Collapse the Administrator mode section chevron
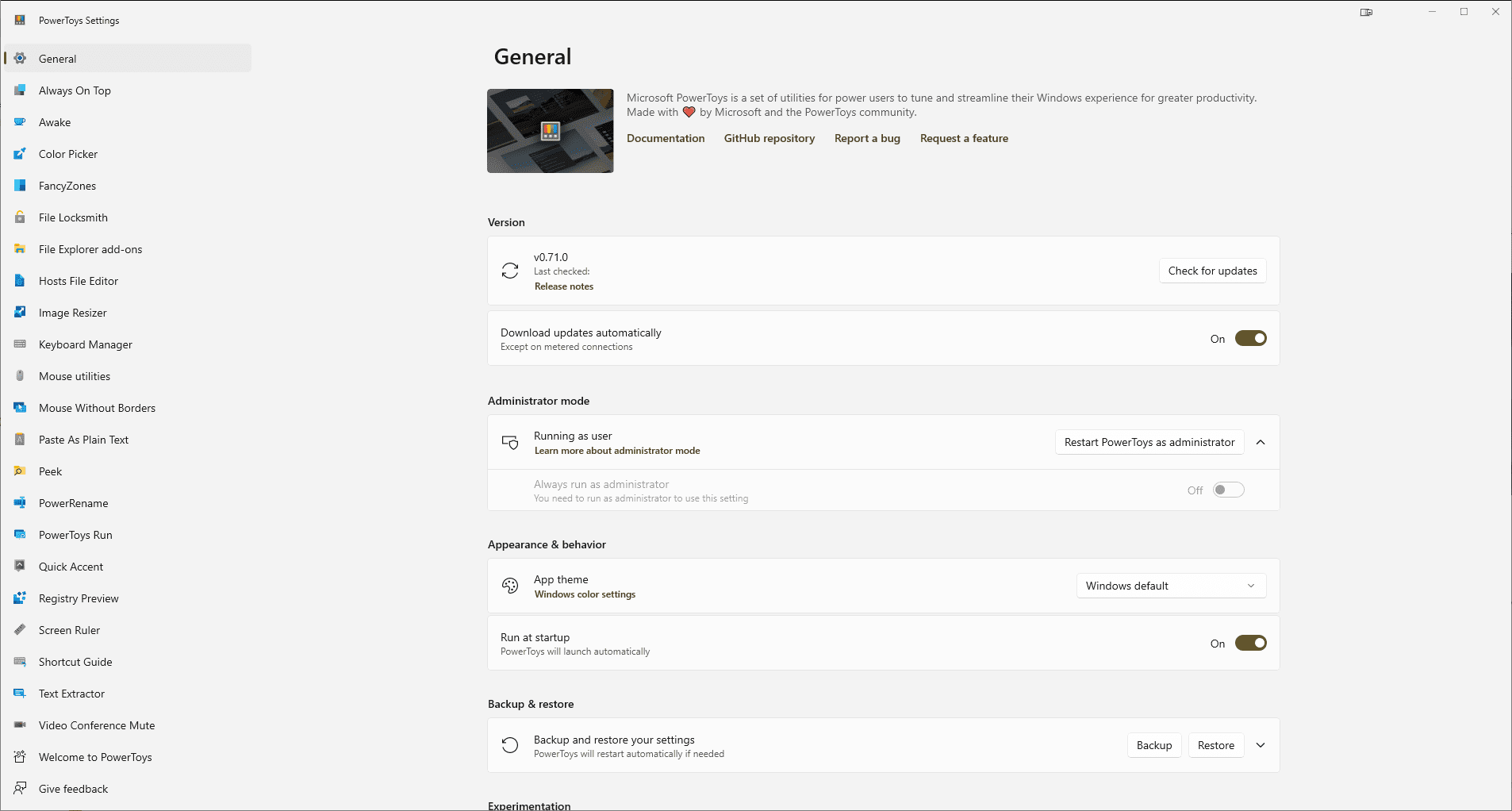1512x811 pixels. pyautogui.click(x=1261, y=443)
